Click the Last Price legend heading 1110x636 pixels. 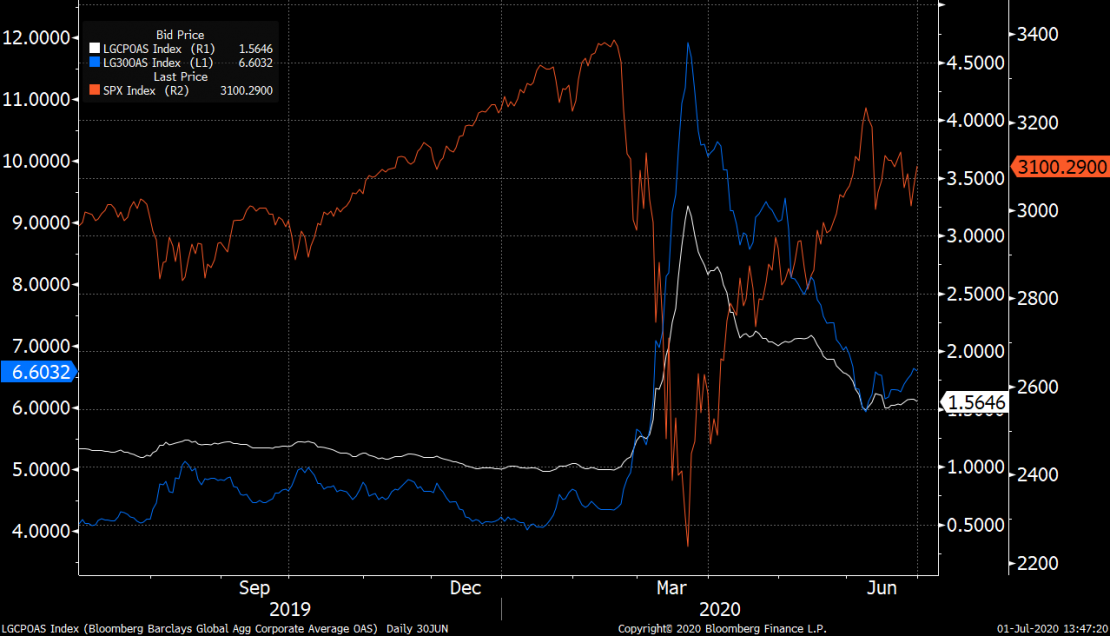180,76
